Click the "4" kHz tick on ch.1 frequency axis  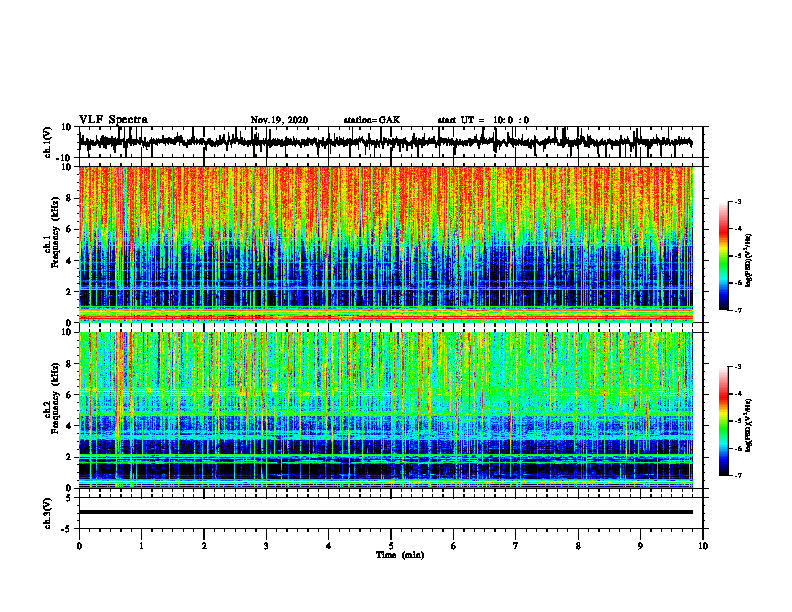pos(69,261)
